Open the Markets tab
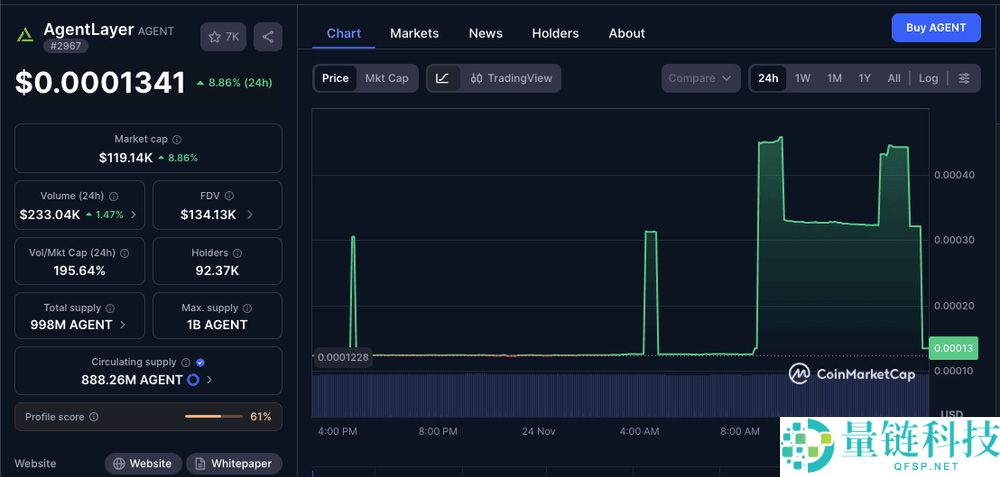1000x477 pixels. 414,33
